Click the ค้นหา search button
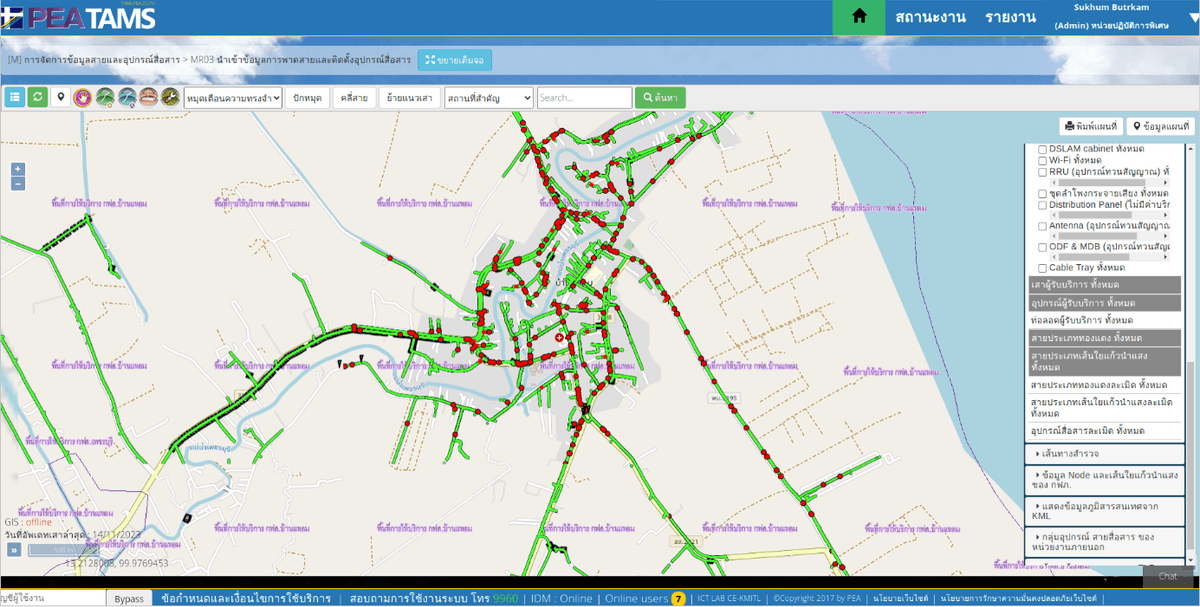The image size is (1200, 607). point(660,97)
